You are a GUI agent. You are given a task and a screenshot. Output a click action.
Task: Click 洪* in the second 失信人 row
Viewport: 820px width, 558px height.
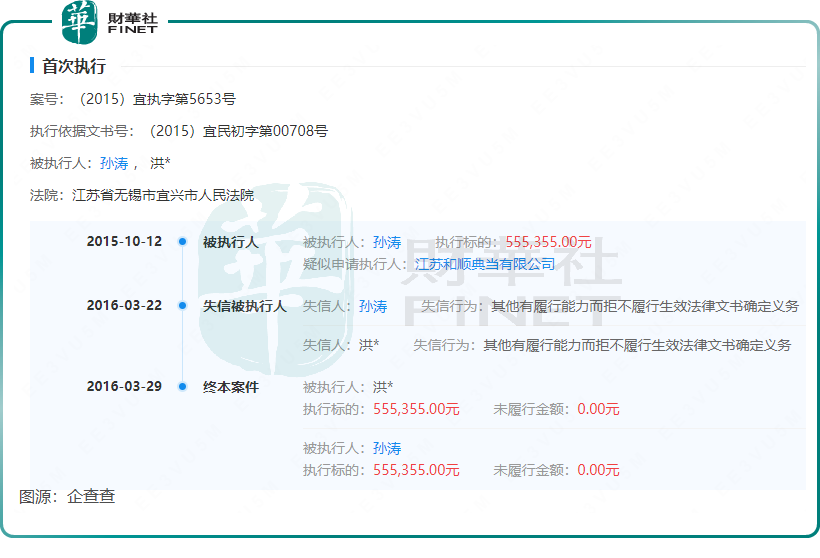click(x=369, y=345)
